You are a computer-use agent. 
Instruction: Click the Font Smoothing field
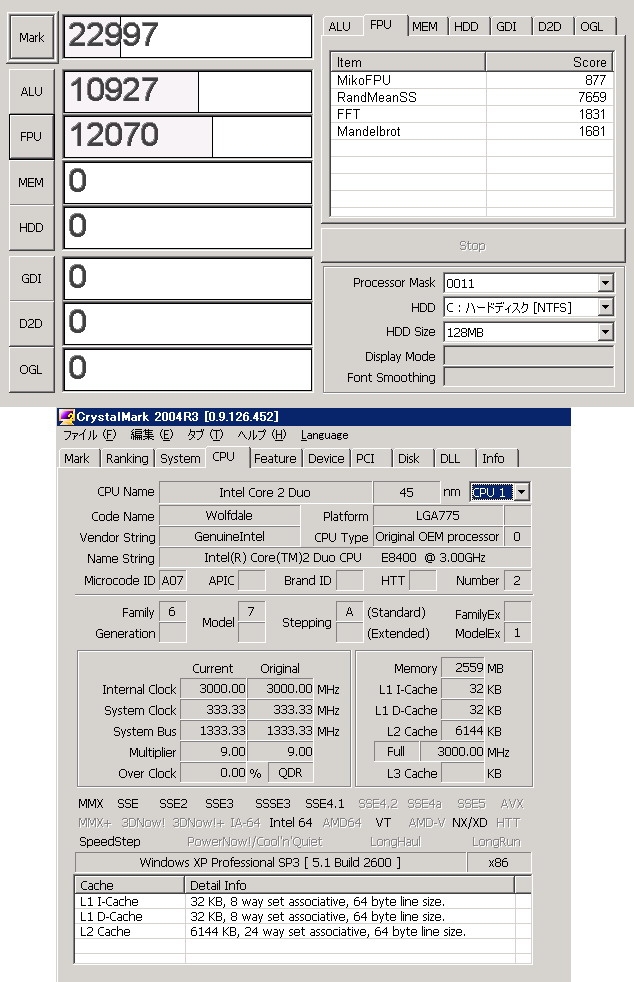tap(529, 377)
